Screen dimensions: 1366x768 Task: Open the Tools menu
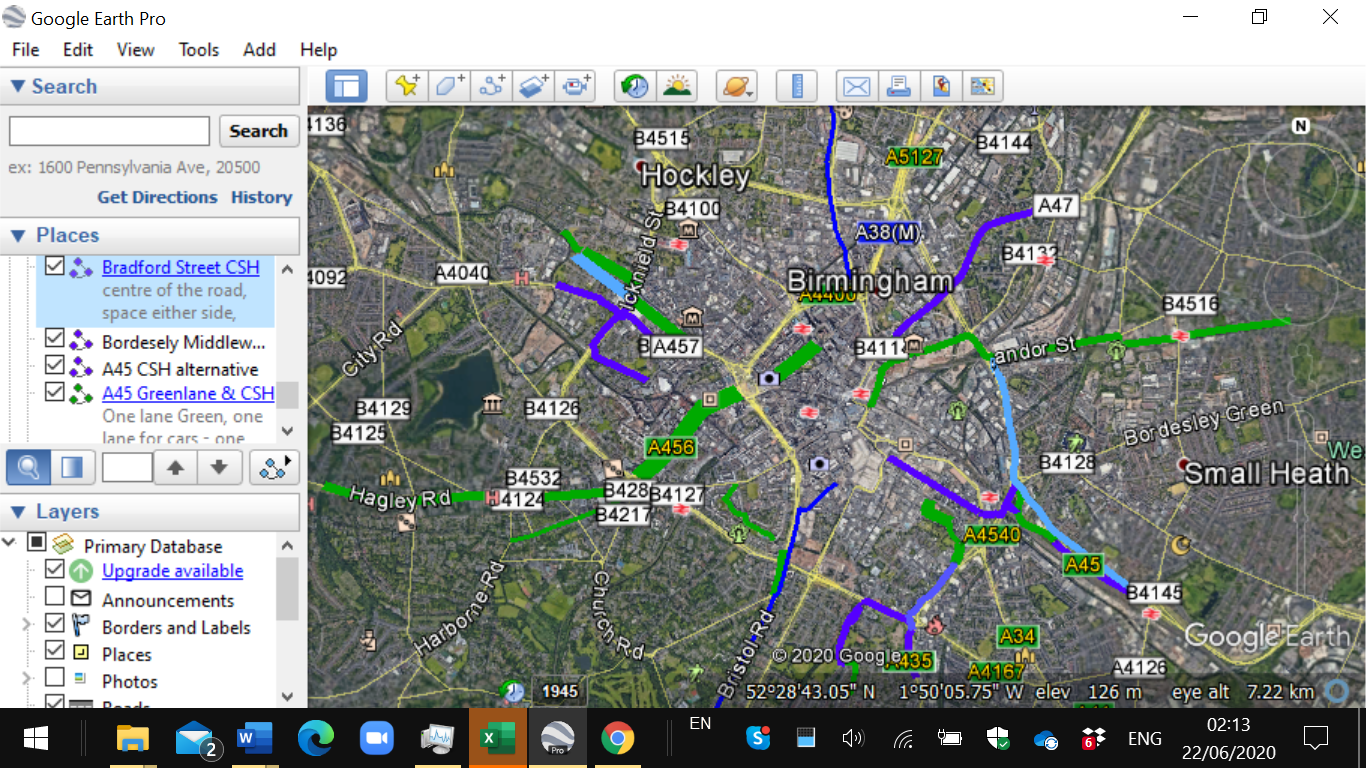[198, 50]
